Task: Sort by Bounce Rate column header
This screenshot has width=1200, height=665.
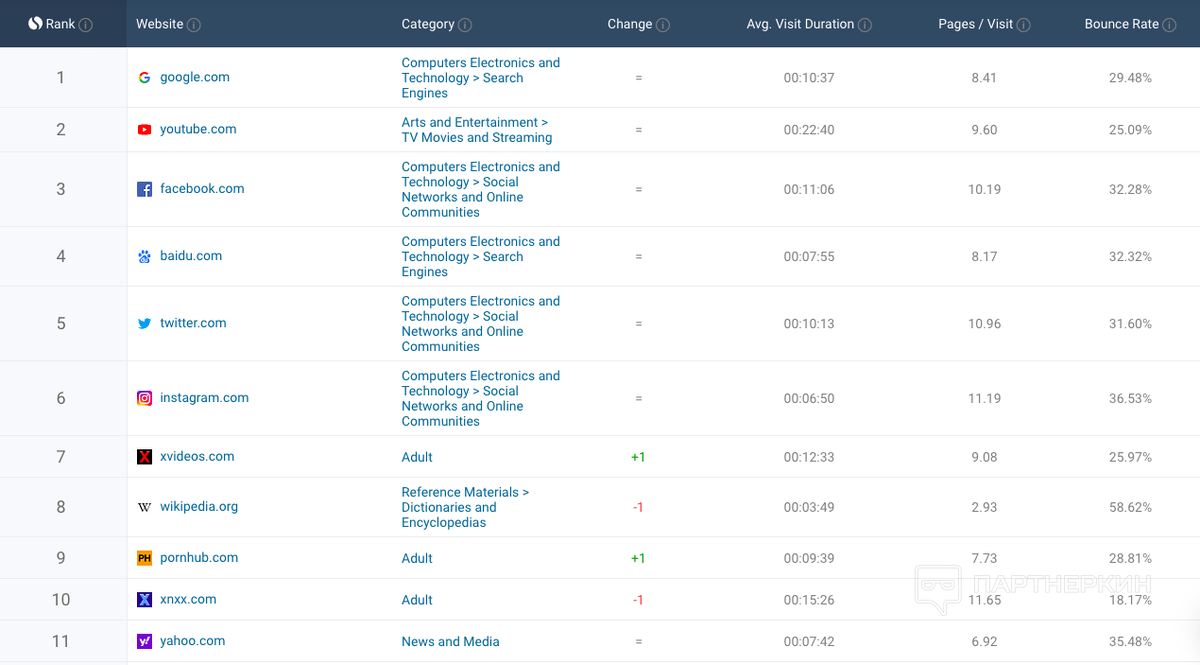Action: point(1122,24)
